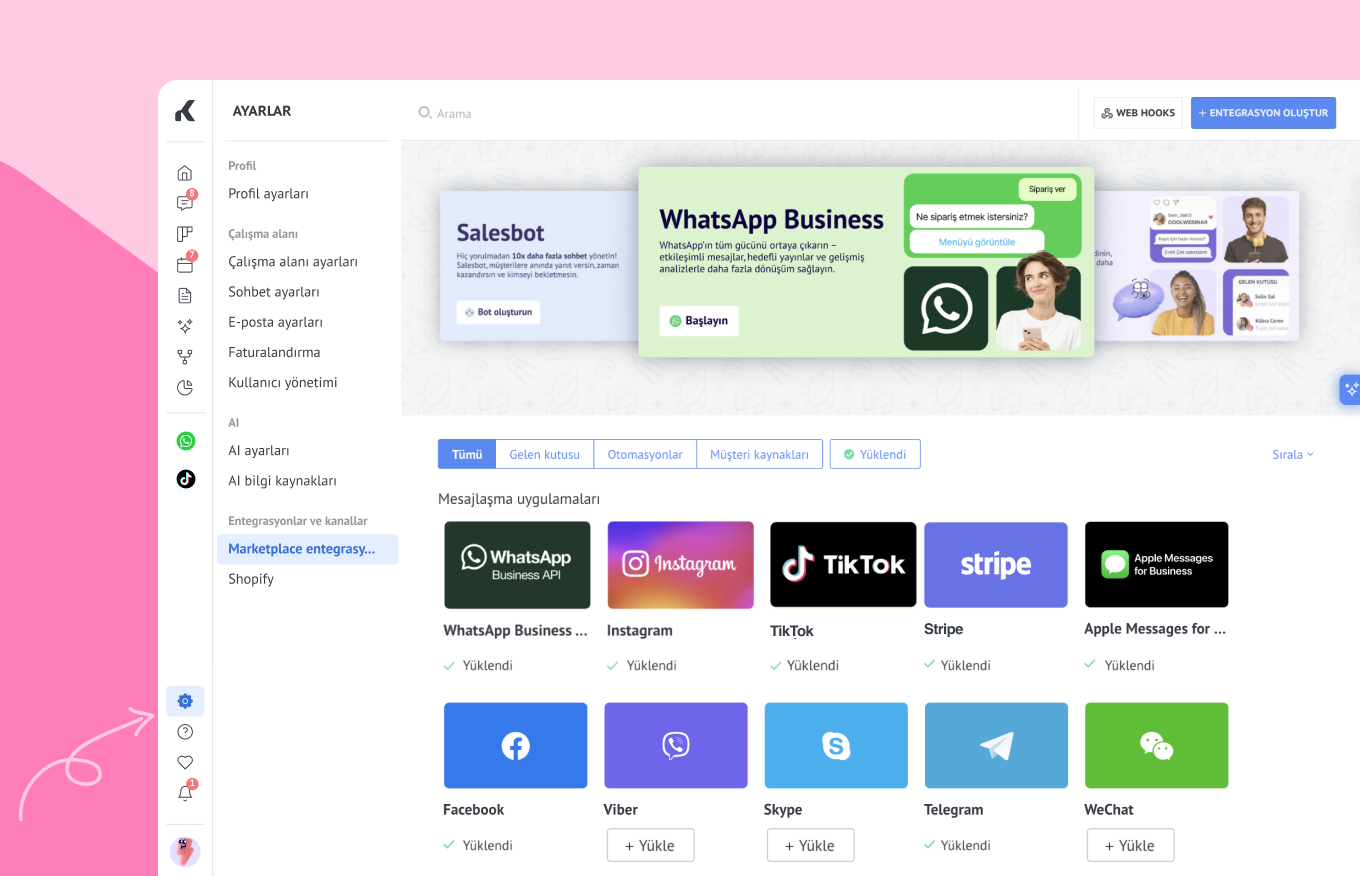Open the home dashboard icon in sidebar
The image size is (1360, 876).
point(185,173)
